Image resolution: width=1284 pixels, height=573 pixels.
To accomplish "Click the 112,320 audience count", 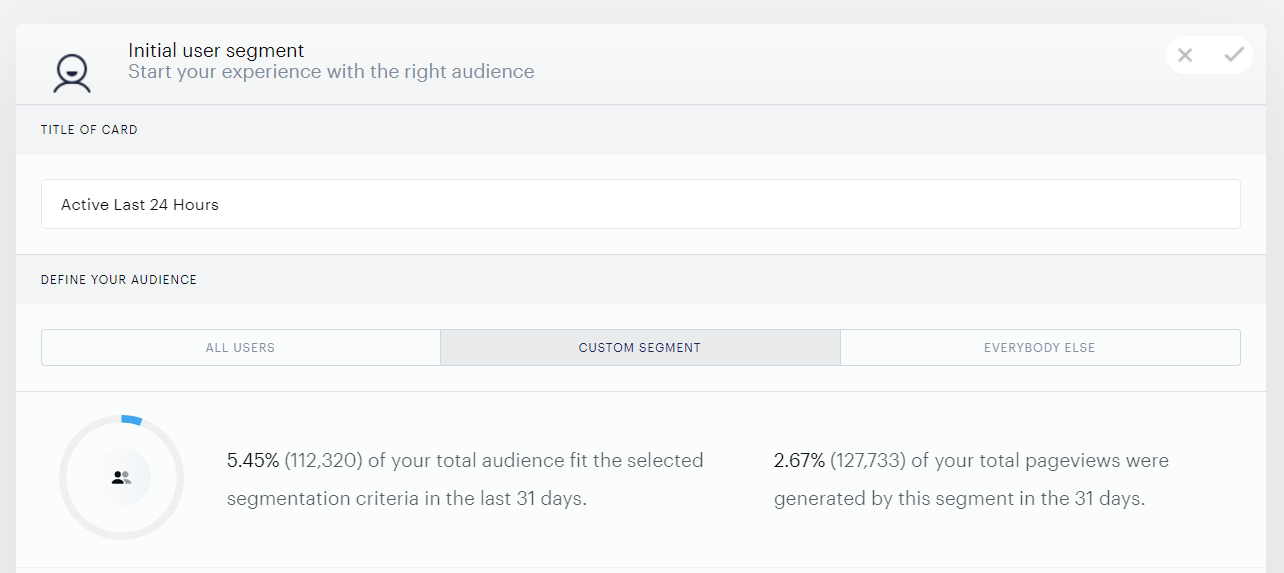I will coord(324,461).
